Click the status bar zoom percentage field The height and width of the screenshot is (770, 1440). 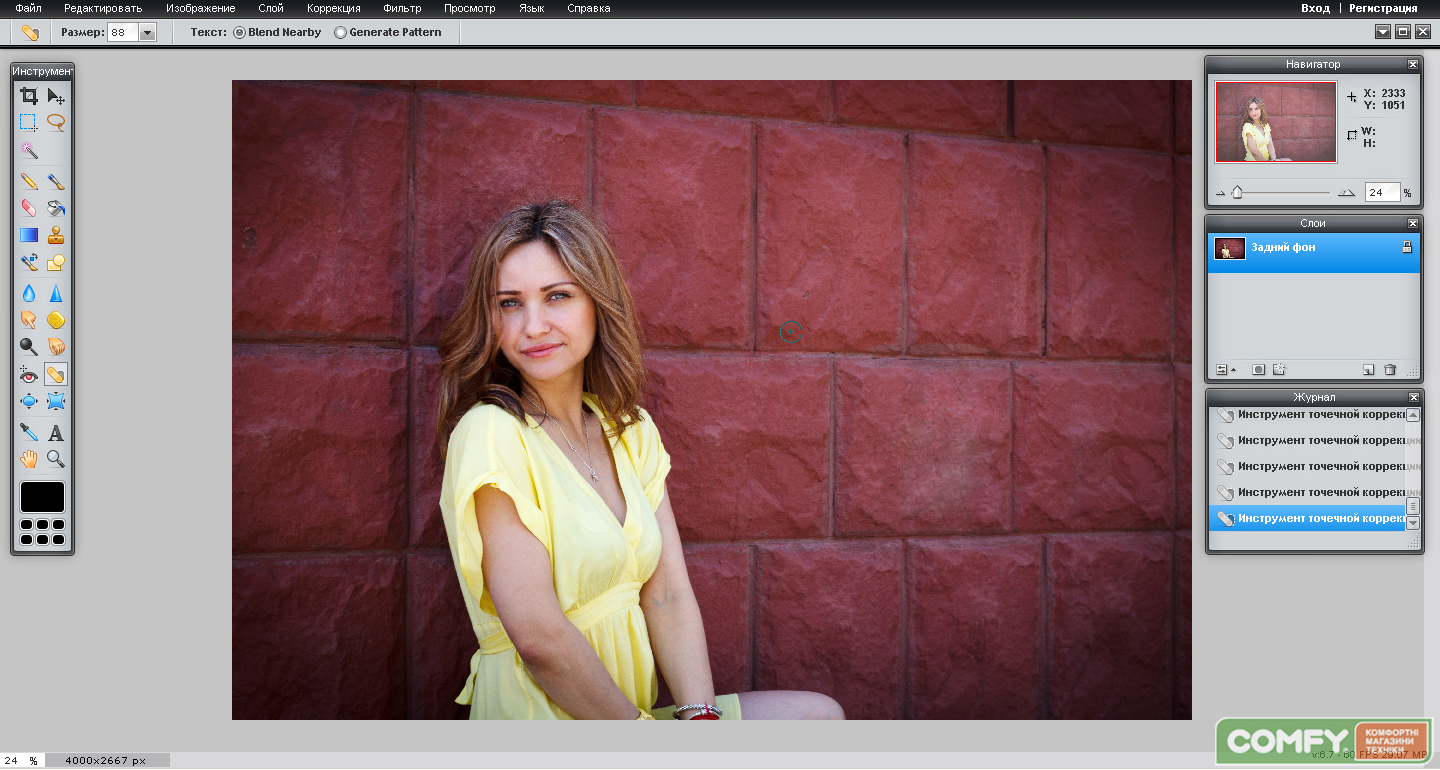point(21,761)
